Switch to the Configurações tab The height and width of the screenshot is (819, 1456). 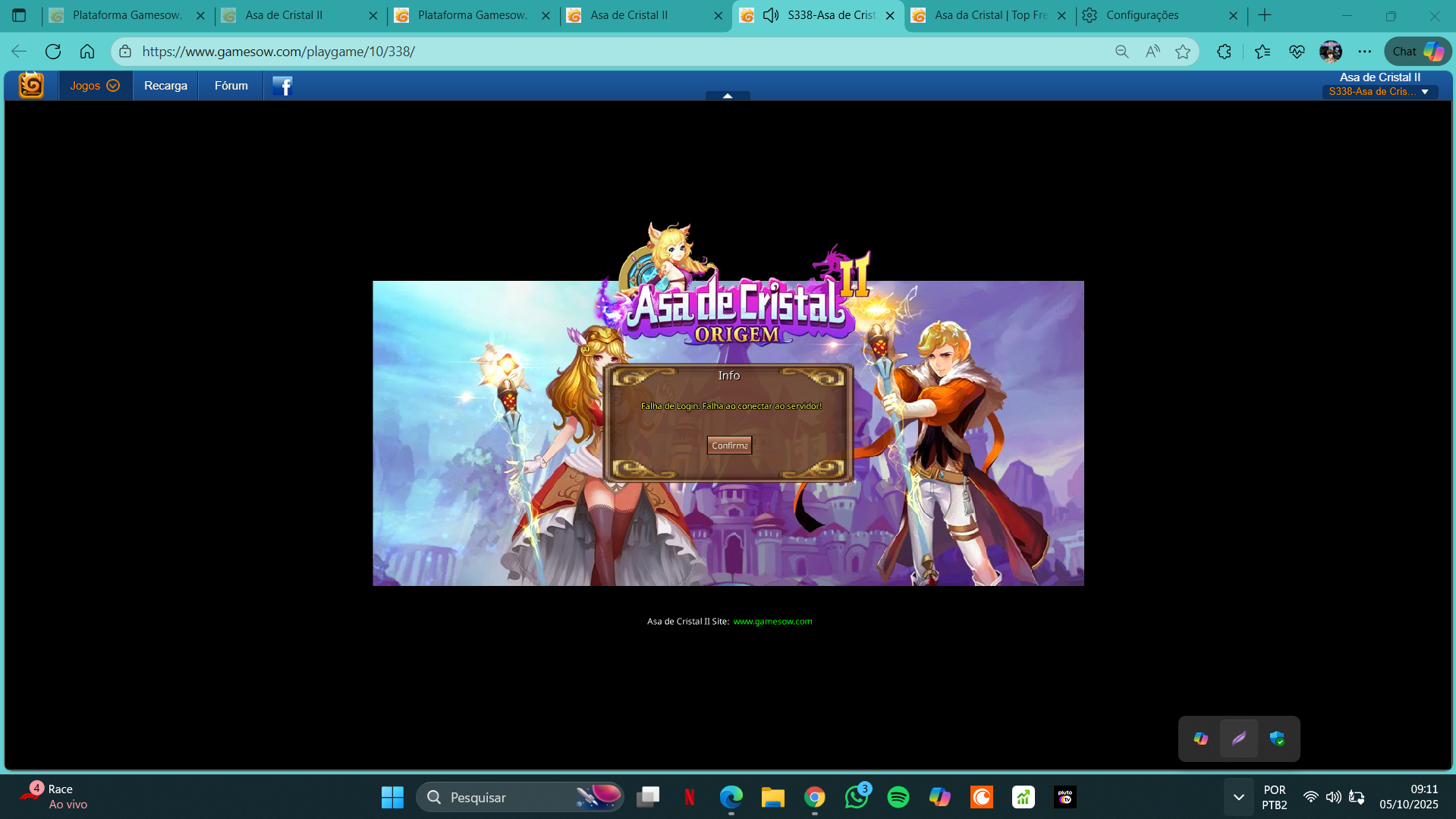coord(1142,15)
